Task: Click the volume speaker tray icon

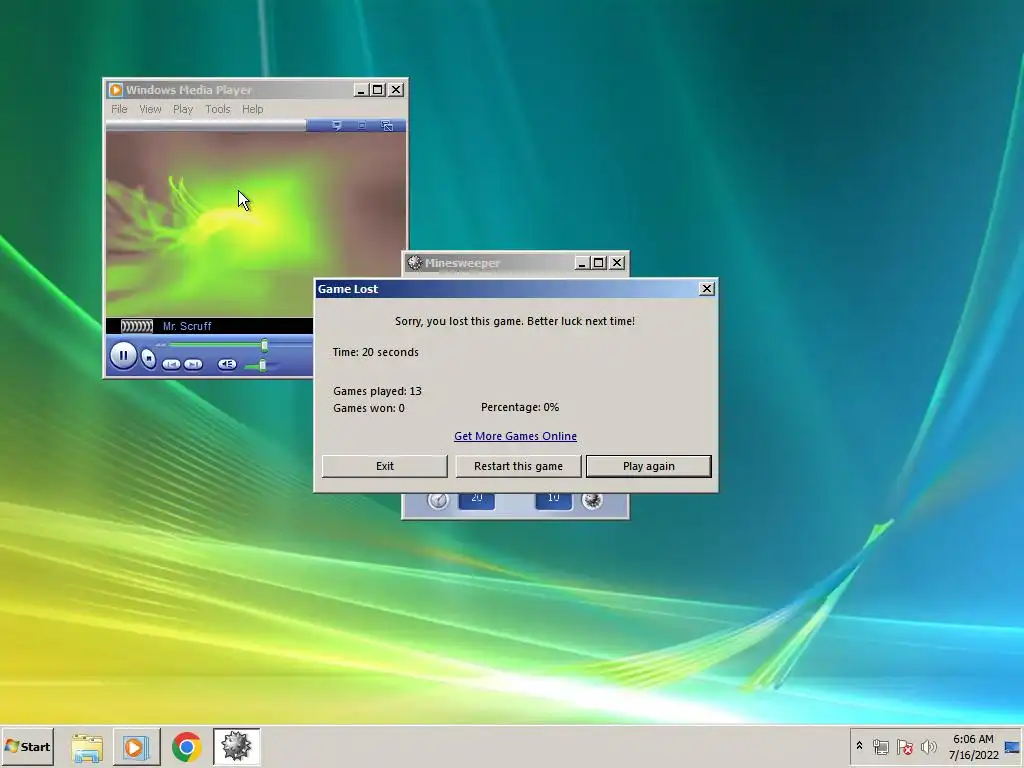Action: (928, 746)
